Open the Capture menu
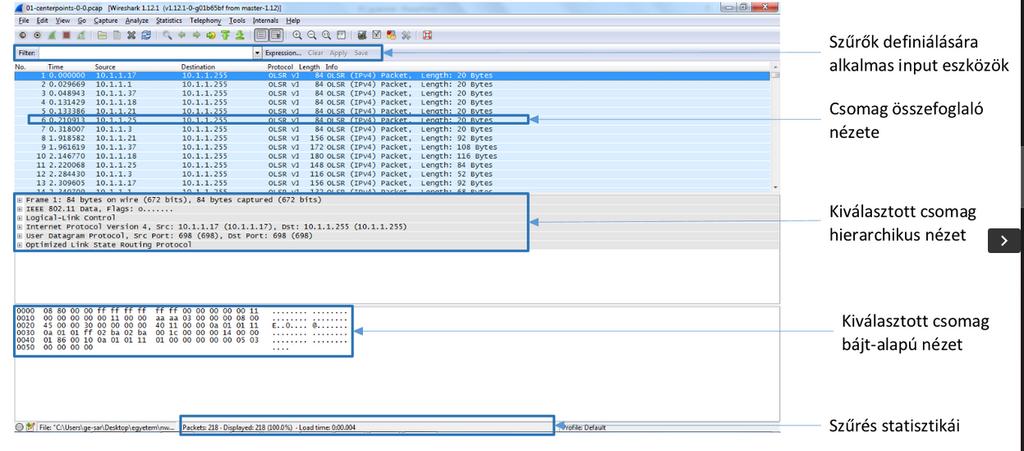Image resolution: width=1024 pixels, height=451 pixels. point(106,21)
